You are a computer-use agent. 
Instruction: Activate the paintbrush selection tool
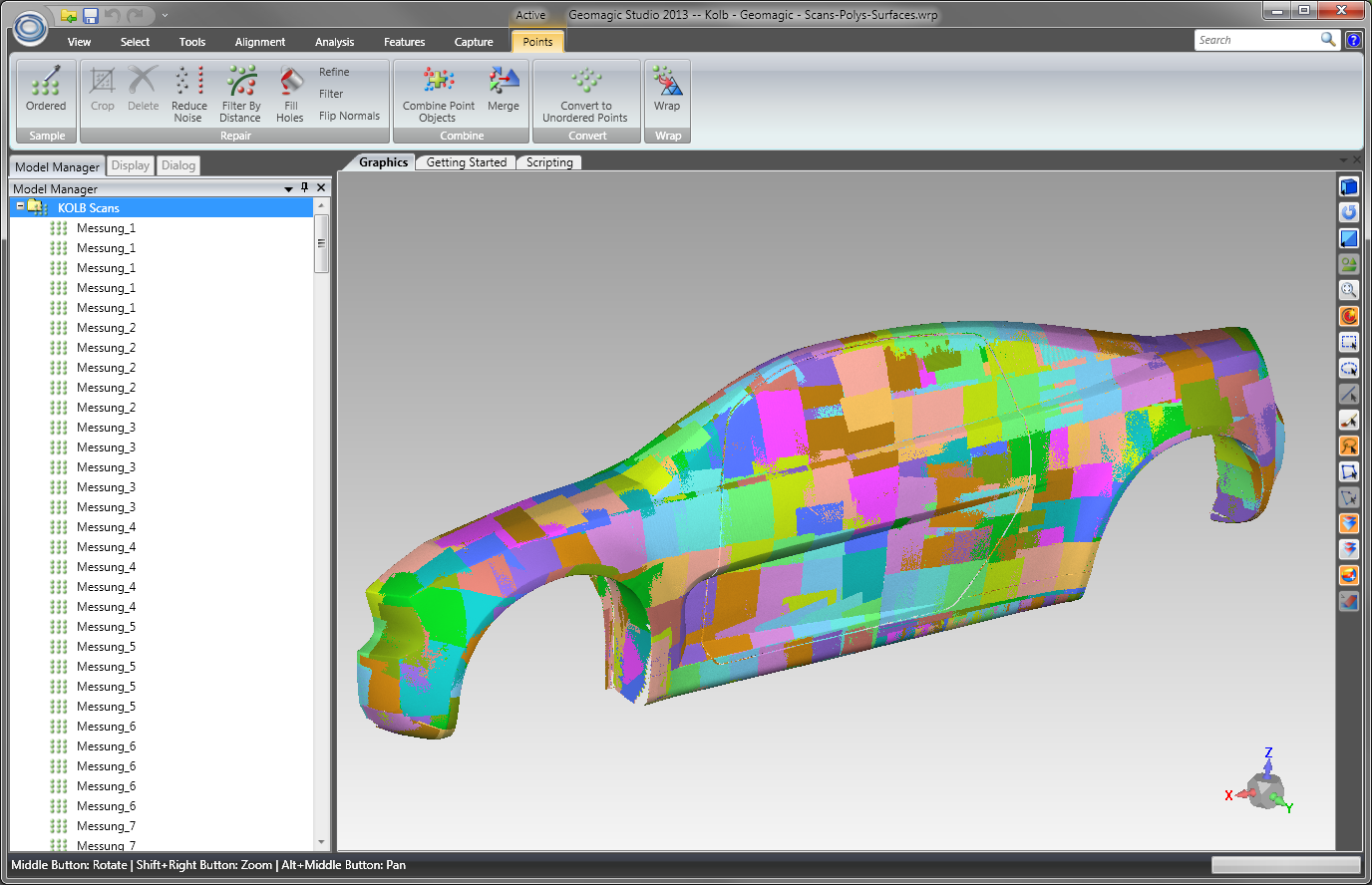[1349, 420]
